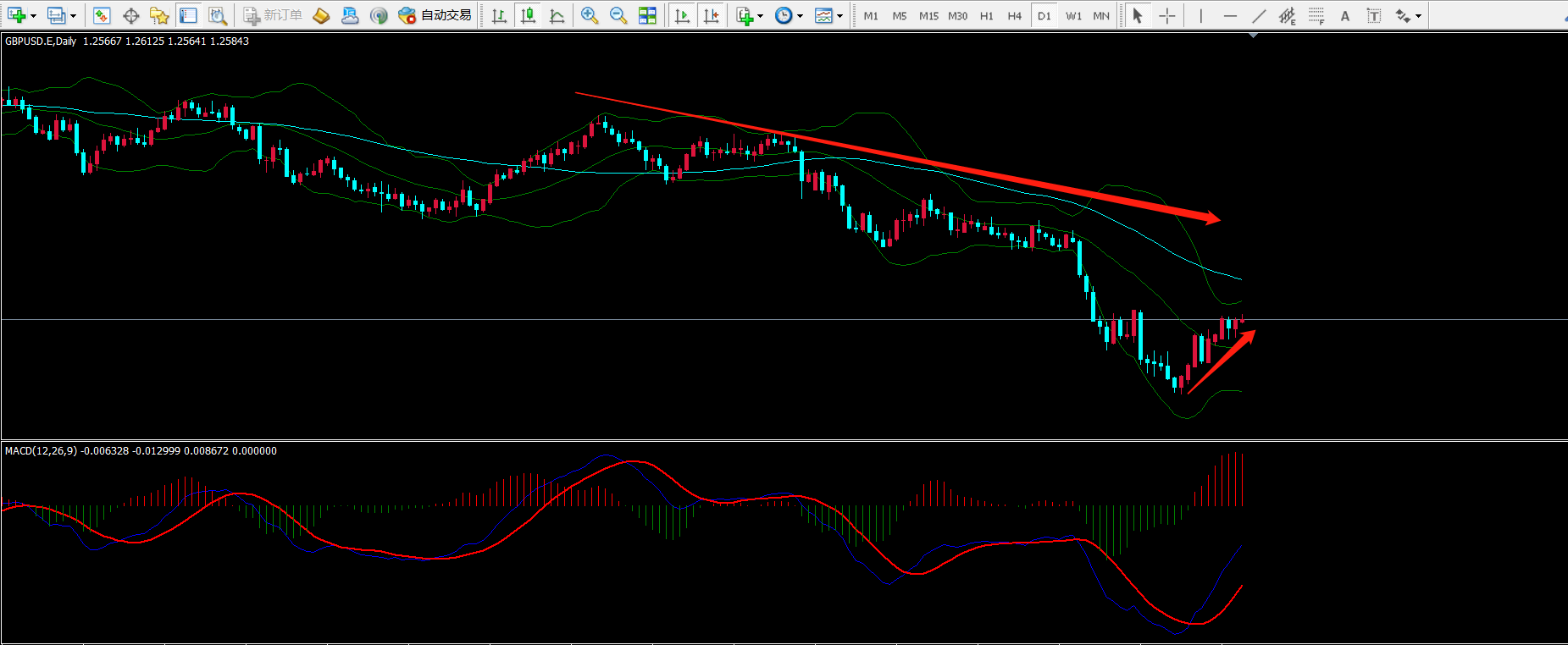Select the Horizontal Line drawing tool
Image resolution: width=1568 pixels, height=645 pixels.
pyautogui.click(x=1230, y=15)
